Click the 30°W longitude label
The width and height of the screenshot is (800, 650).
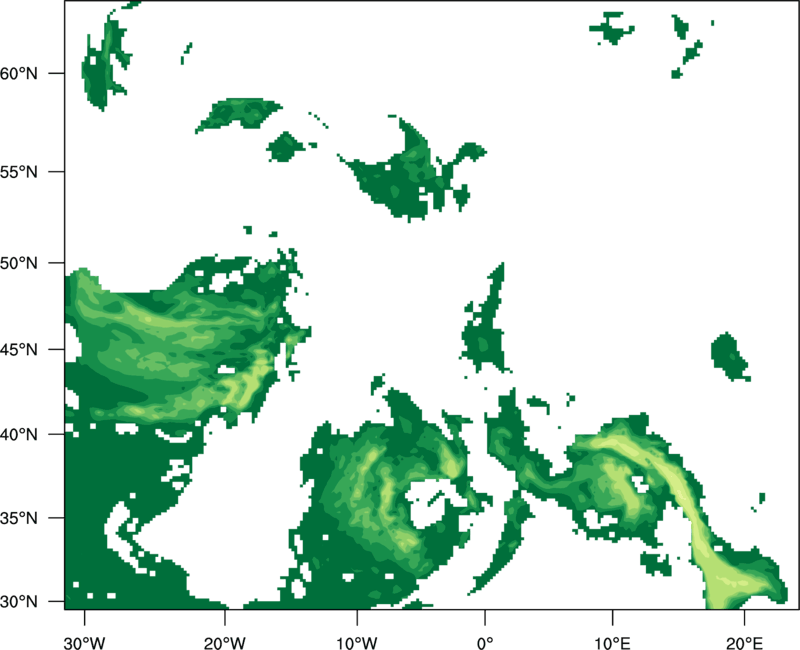pyautogui.click(x=85, y=643)
